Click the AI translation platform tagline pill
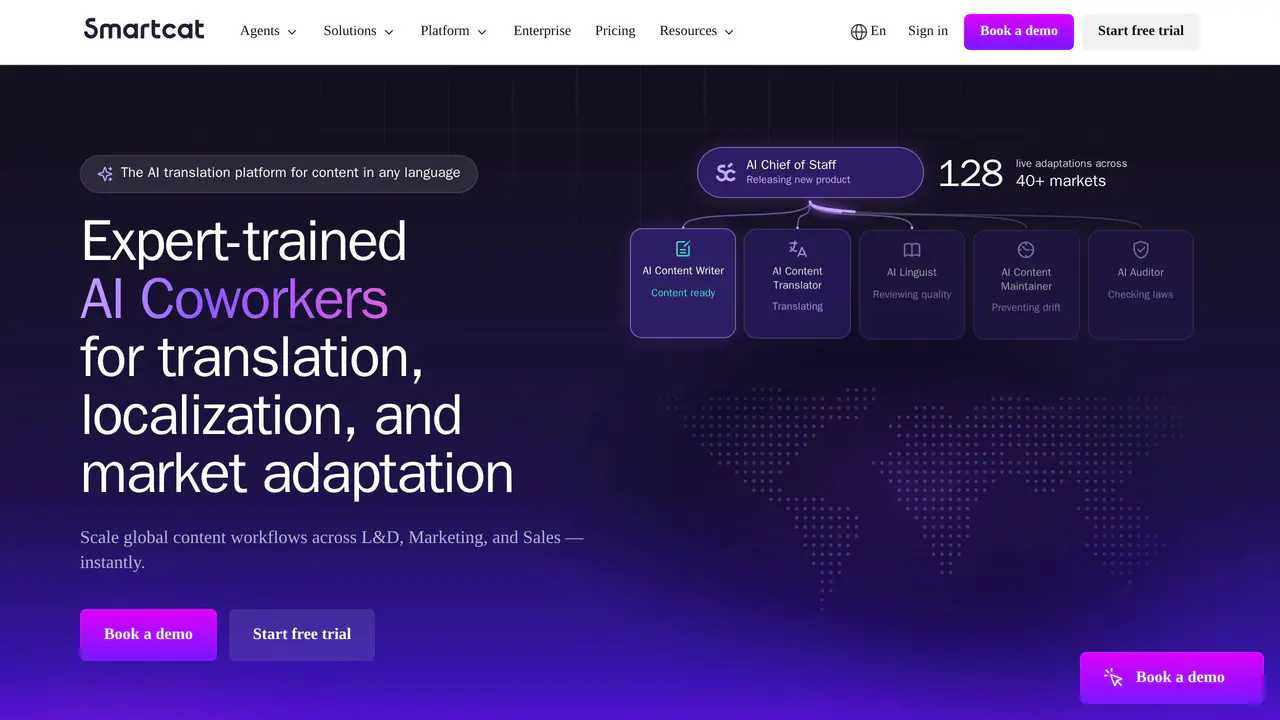This screenshot has width=1280, height=720. pos(279,173)
